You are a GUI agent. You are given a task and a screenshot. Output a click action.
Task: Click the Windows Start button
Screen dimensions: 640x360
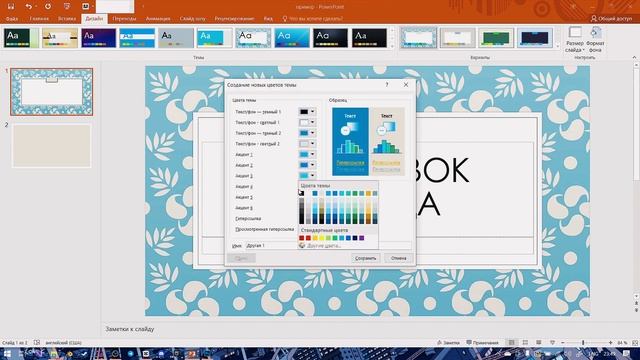tap(7, 353)
